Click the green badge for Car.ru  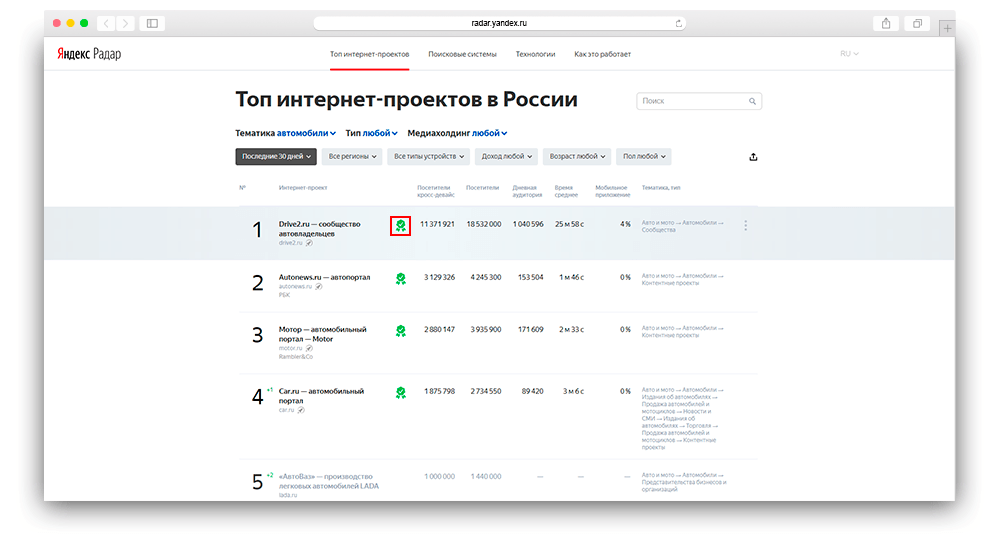click(x=401, y=393)
